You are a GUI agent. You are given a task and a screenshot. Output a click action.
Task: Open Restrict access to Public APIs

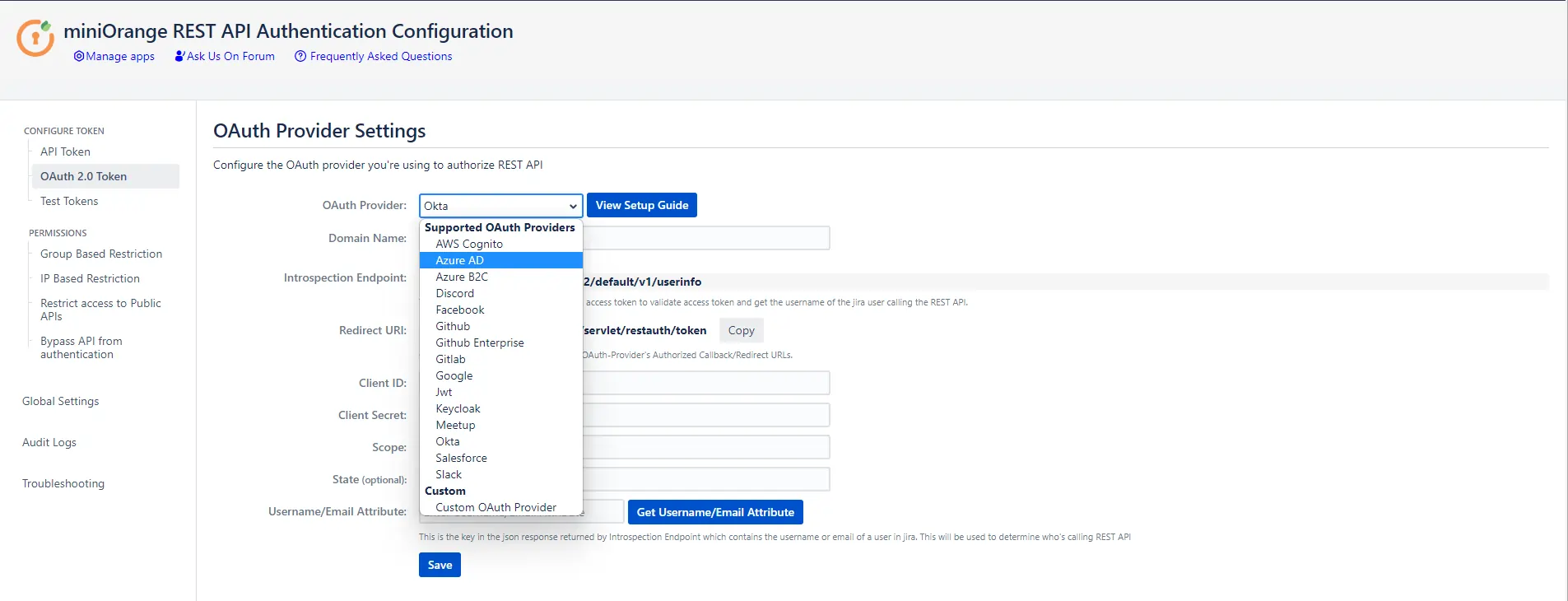100,310
